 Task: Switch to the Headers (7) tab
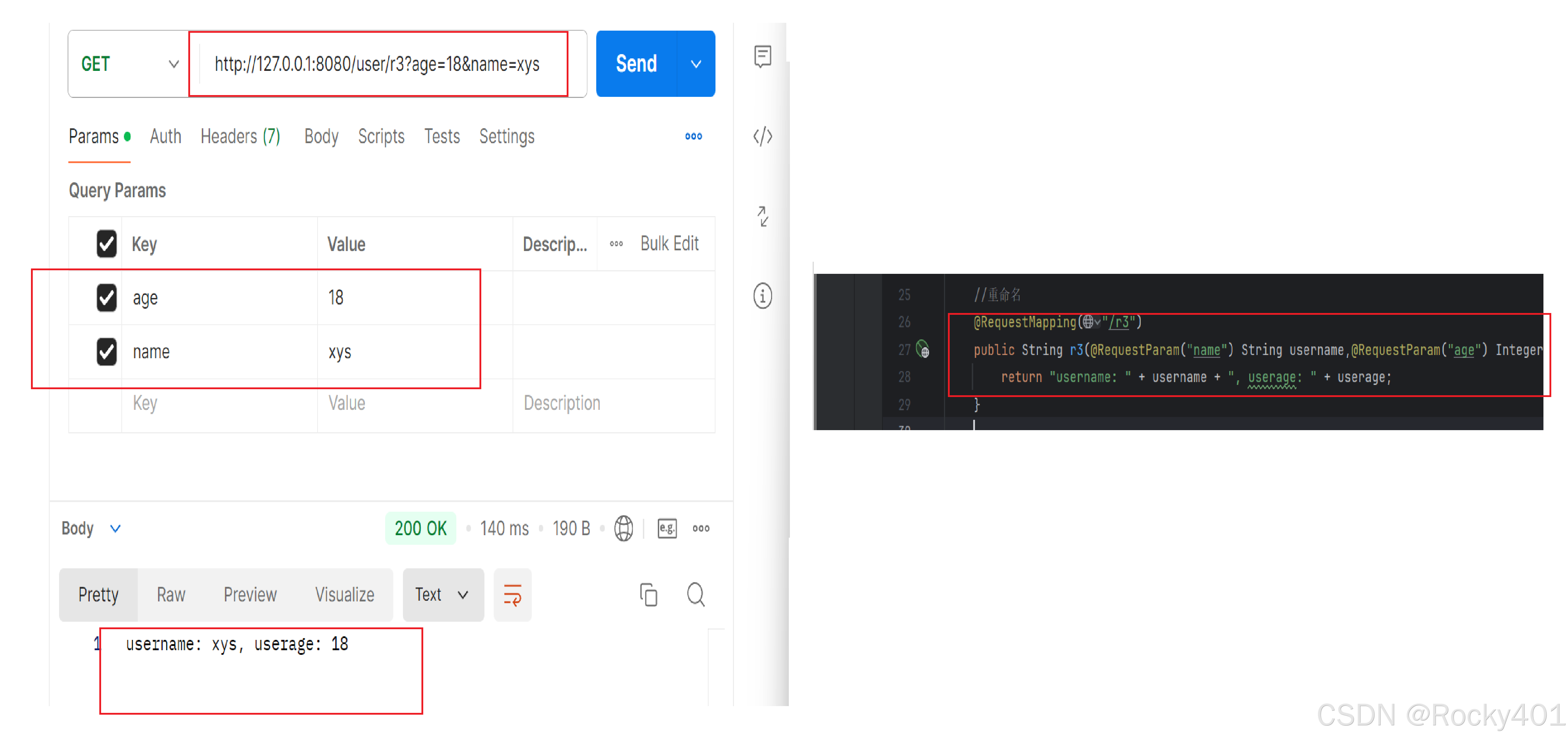(x=240, y=136)
